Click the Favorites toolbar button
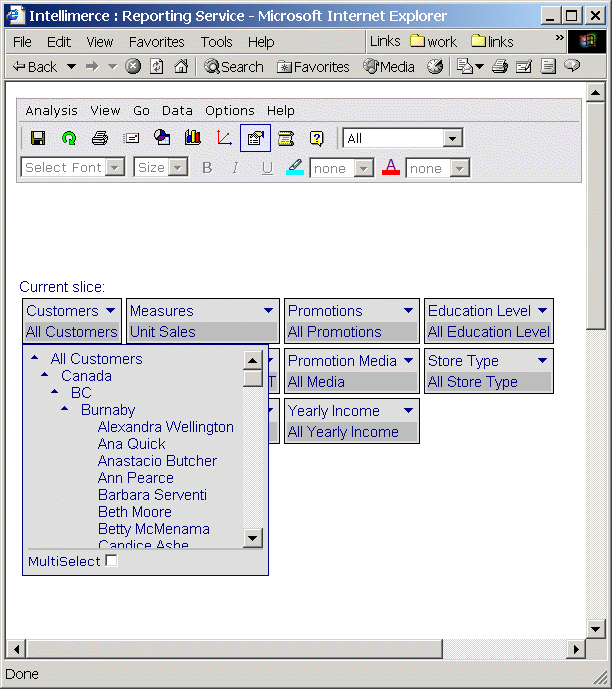Screen dimensions: 612x689 coord(313,67)
